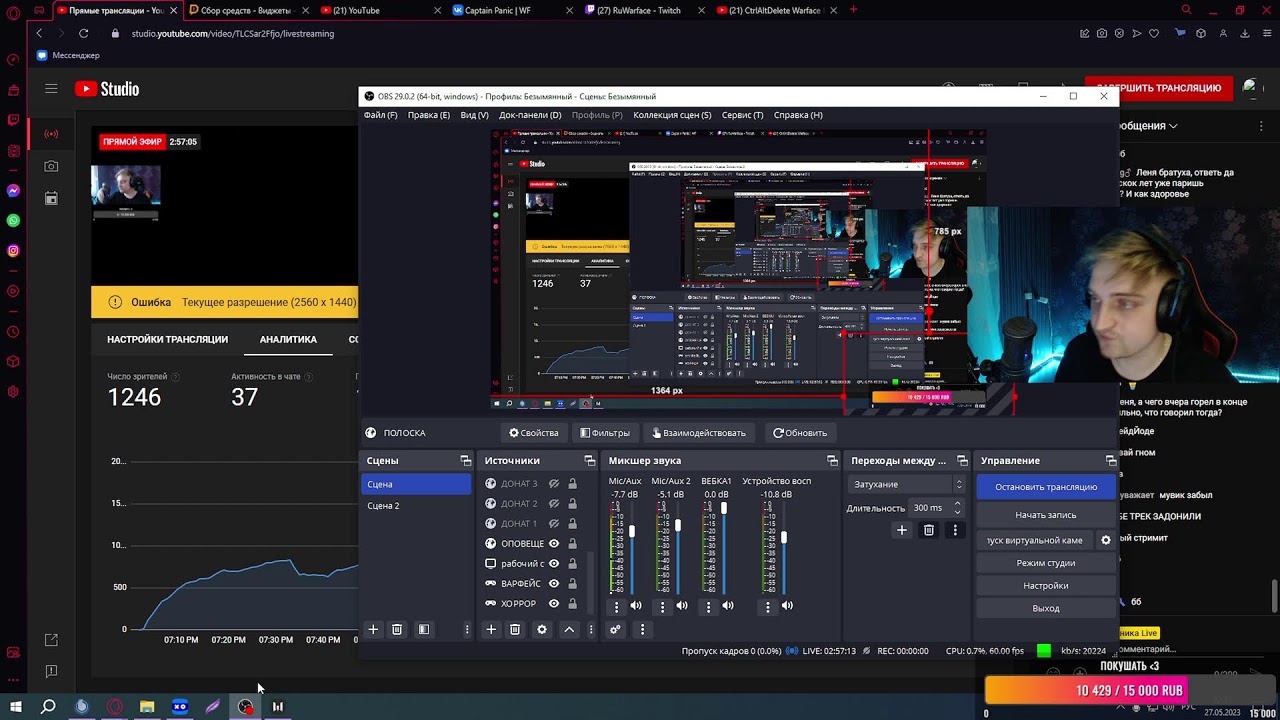1280x720 pixels.
Task: Remove selected source with trash icon
Action: click(515, 629)
